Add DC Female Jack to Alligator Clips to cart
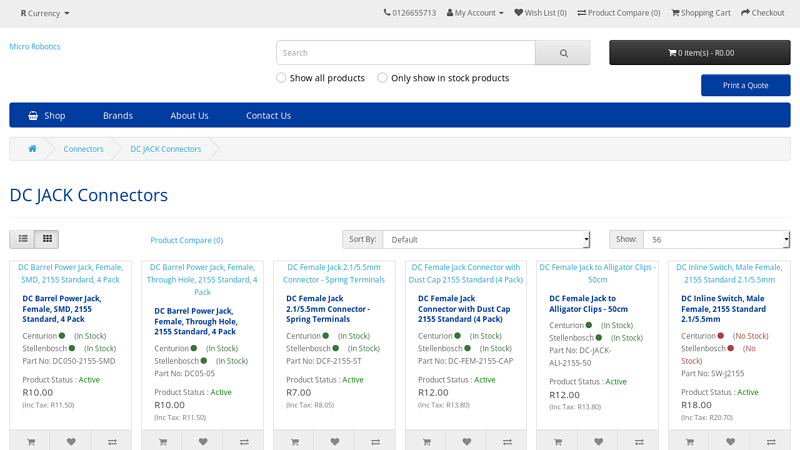800x450 pixels. pyautogui.click(x=558, y=441)
